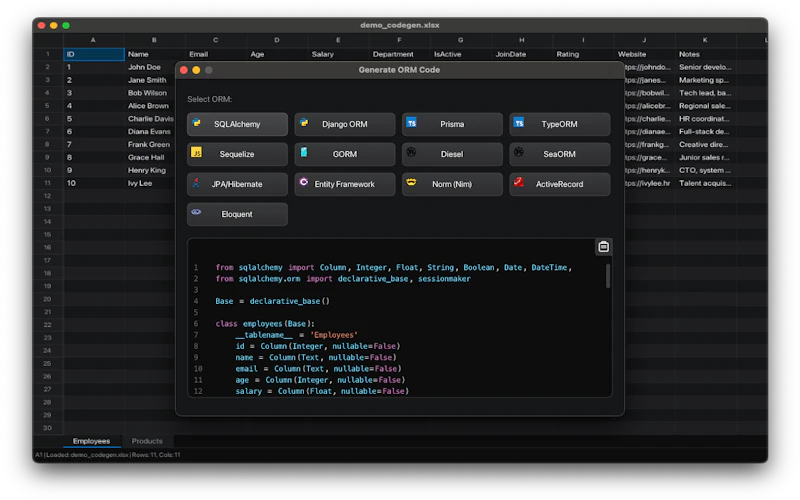Click the salary Column(Float) code line
The width and height of the screenshot is (800, 500).
pyautogui.click(x=322, y=391)
